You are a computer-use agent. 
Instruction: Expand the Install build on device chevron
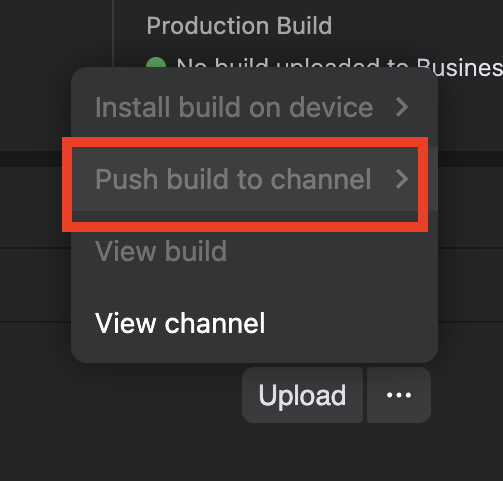pos(402,107)
